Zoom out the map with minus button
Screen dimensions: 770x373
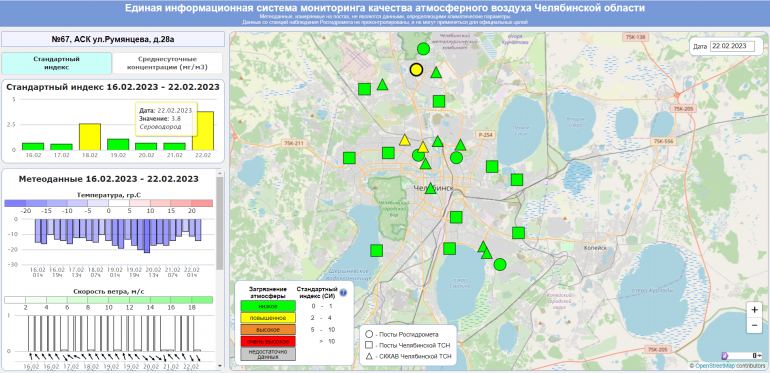[x=754, y=325]
